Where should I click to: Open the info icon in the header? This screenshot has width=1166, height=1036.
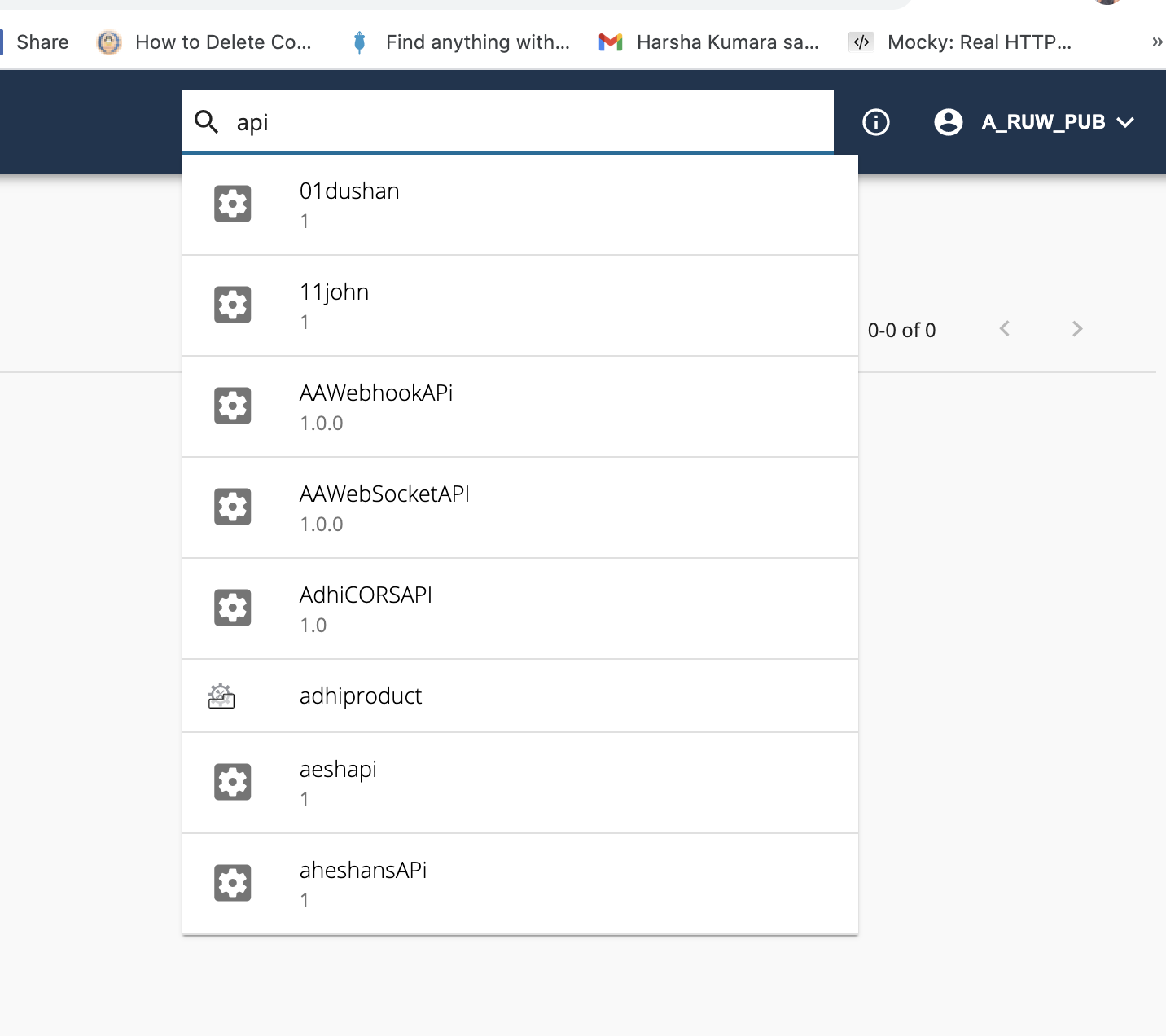coord(874,121)
